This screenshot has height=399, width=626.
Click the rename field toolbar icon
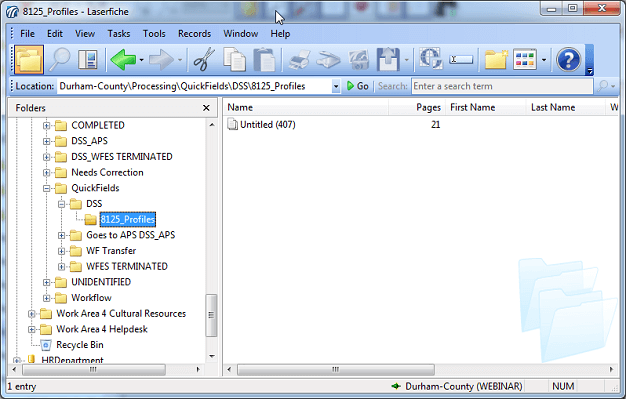461,60
